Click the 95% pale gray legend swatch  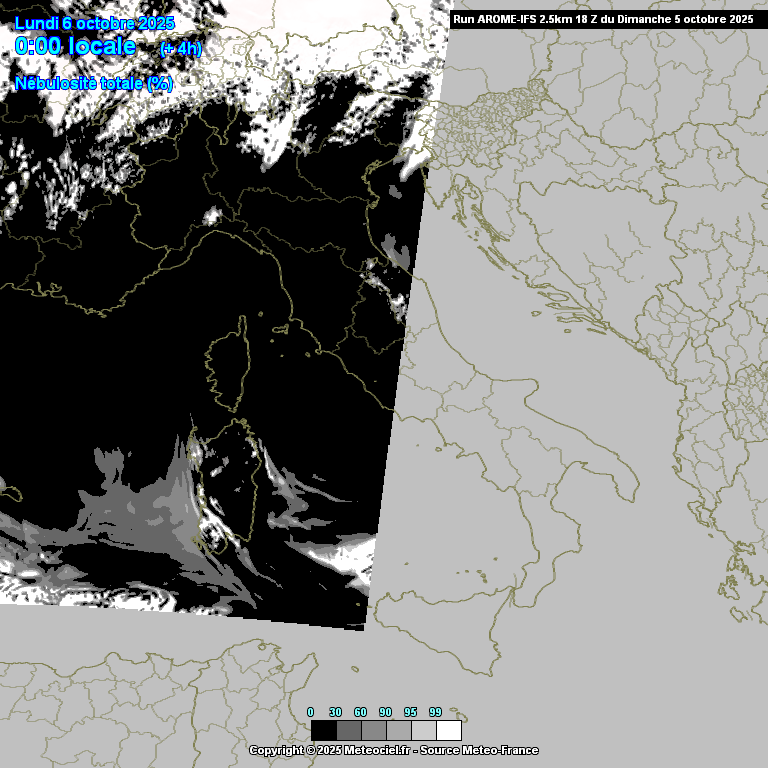click(423, 730)
